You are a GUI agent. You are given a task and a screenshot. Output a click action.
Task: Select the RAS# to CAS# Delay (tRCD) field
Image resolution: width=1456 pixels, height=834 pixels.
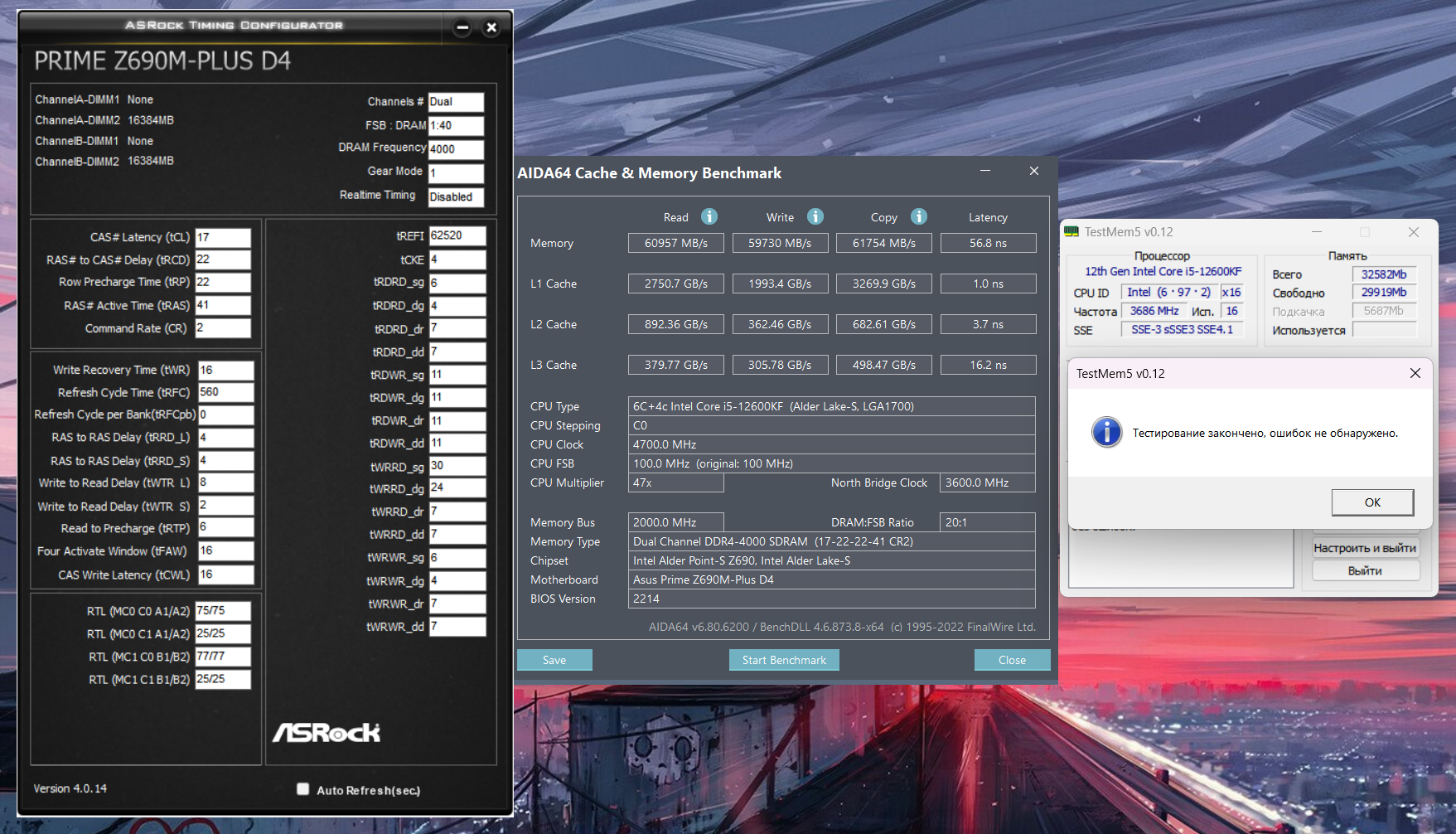(223, 259)
